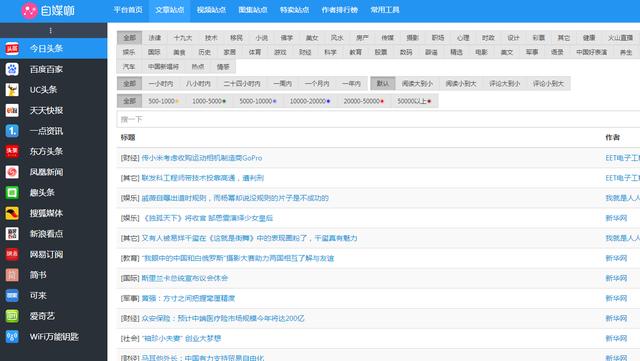Sort by 阅读大到小
Image resolution: width=640 pixels, height=361 pixels.
[x=417, y=84]
